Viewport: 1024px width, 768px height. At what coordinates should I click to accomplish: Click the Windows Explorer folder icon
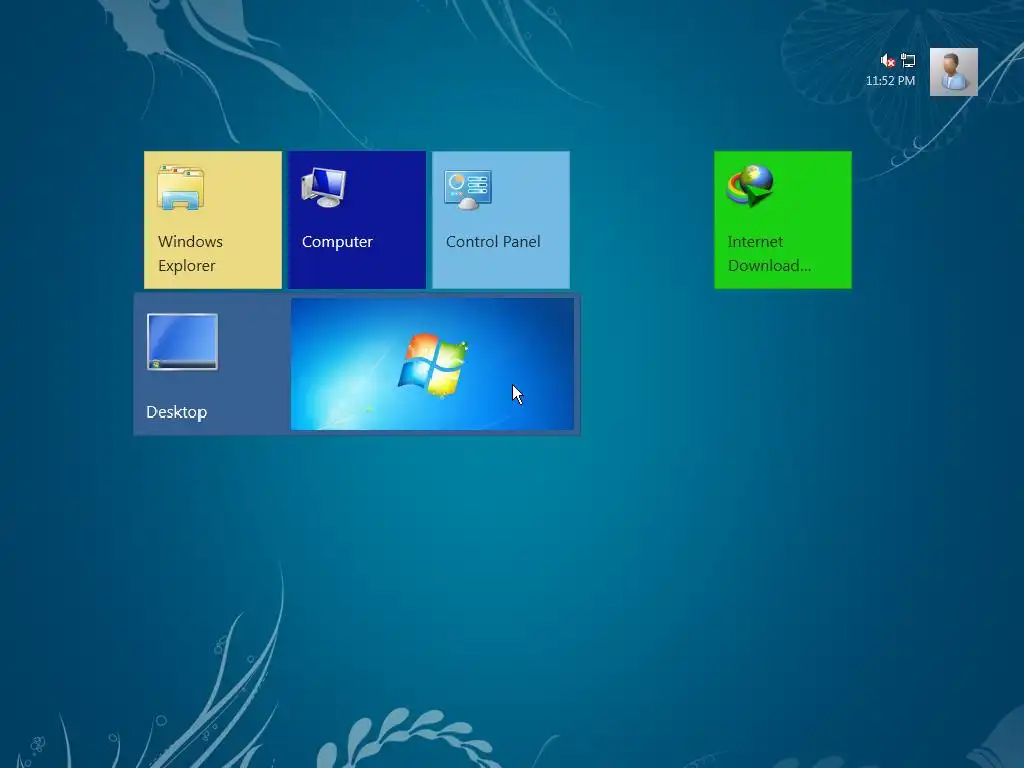pyautogui.click(x=180, y=187)
